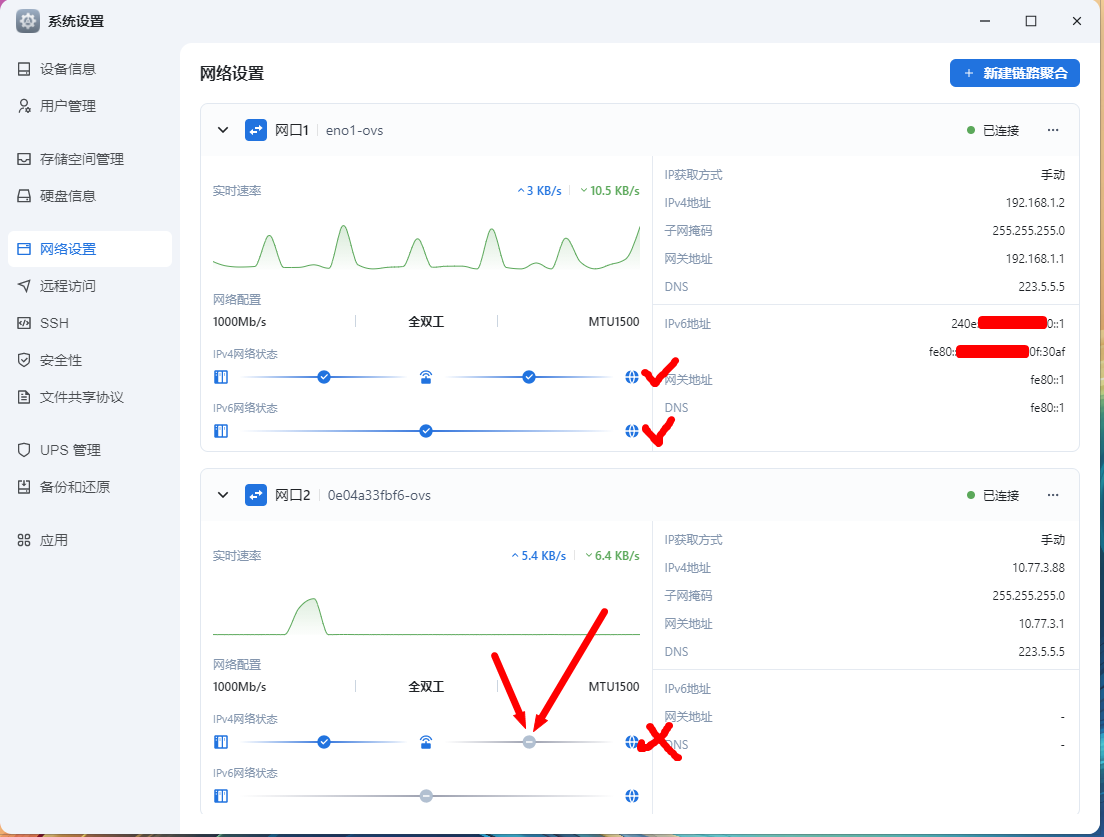1104x837 pixels.
Task: Click the 应用 grid icon
Action: point(24,540)
